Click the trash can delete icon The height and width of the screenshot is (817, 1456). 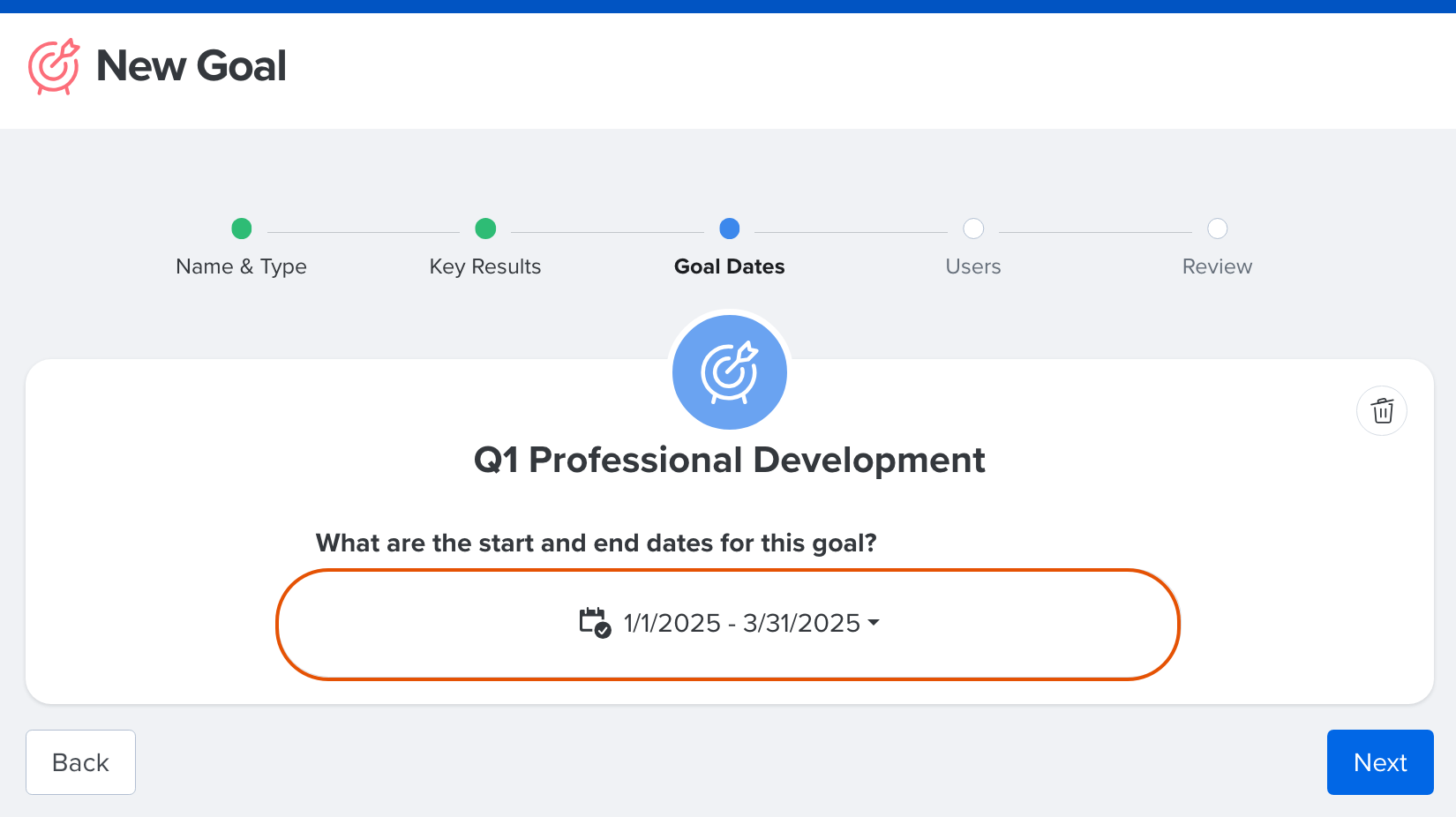1382,411
